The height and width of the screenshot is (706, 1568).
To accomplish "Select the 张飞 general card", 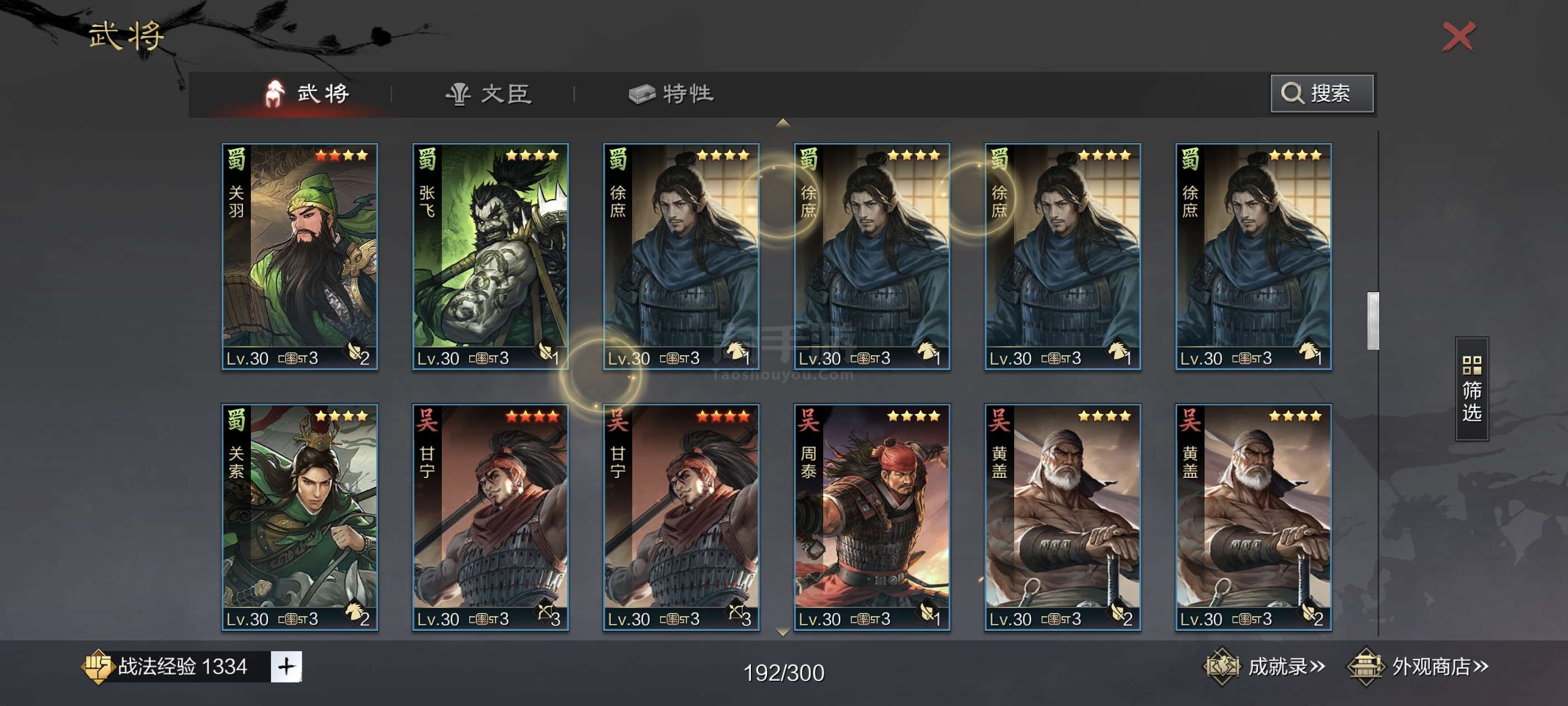I will 490,257.
